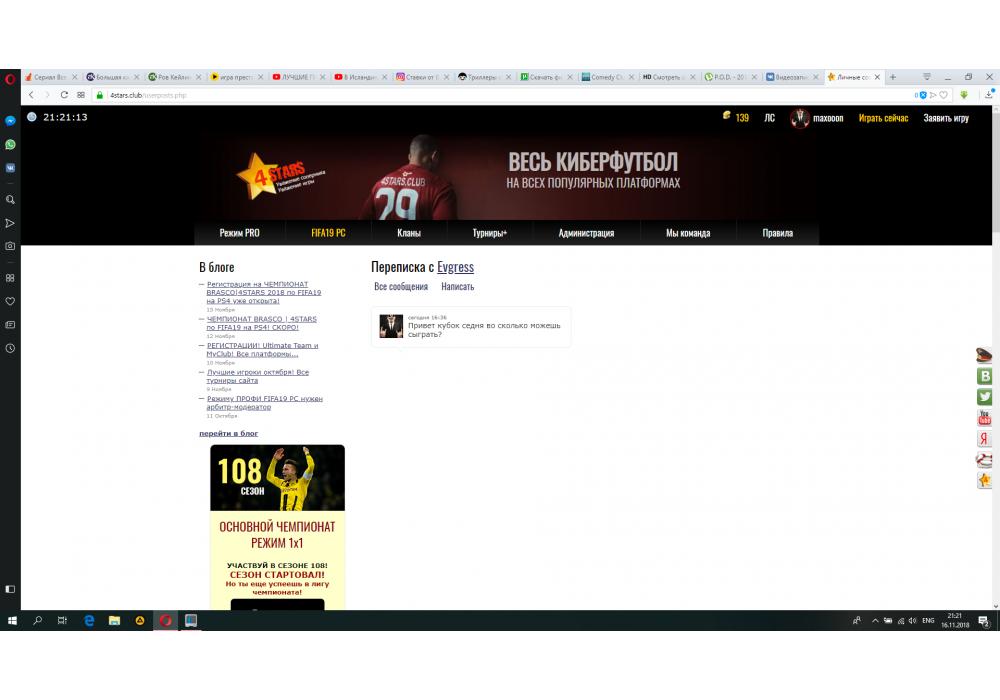Click the VK icon in Opera sidebar

[10, 168]
